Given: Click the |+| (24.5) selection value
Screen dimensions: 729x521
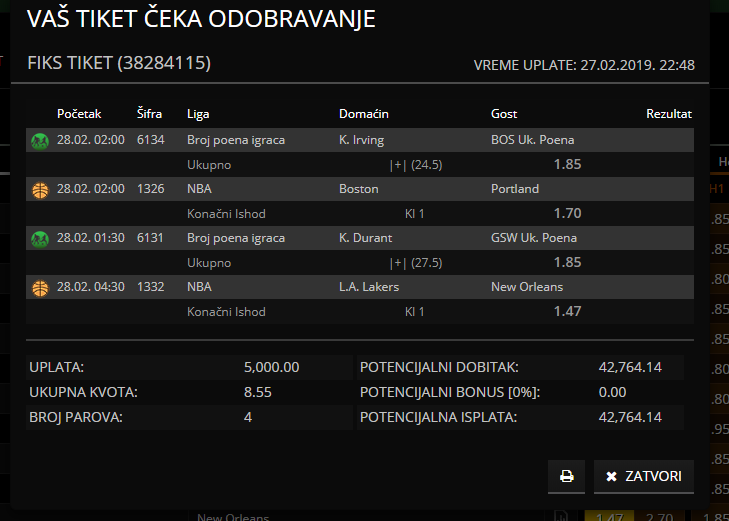Looking at the screenshot, I should 416,165.
